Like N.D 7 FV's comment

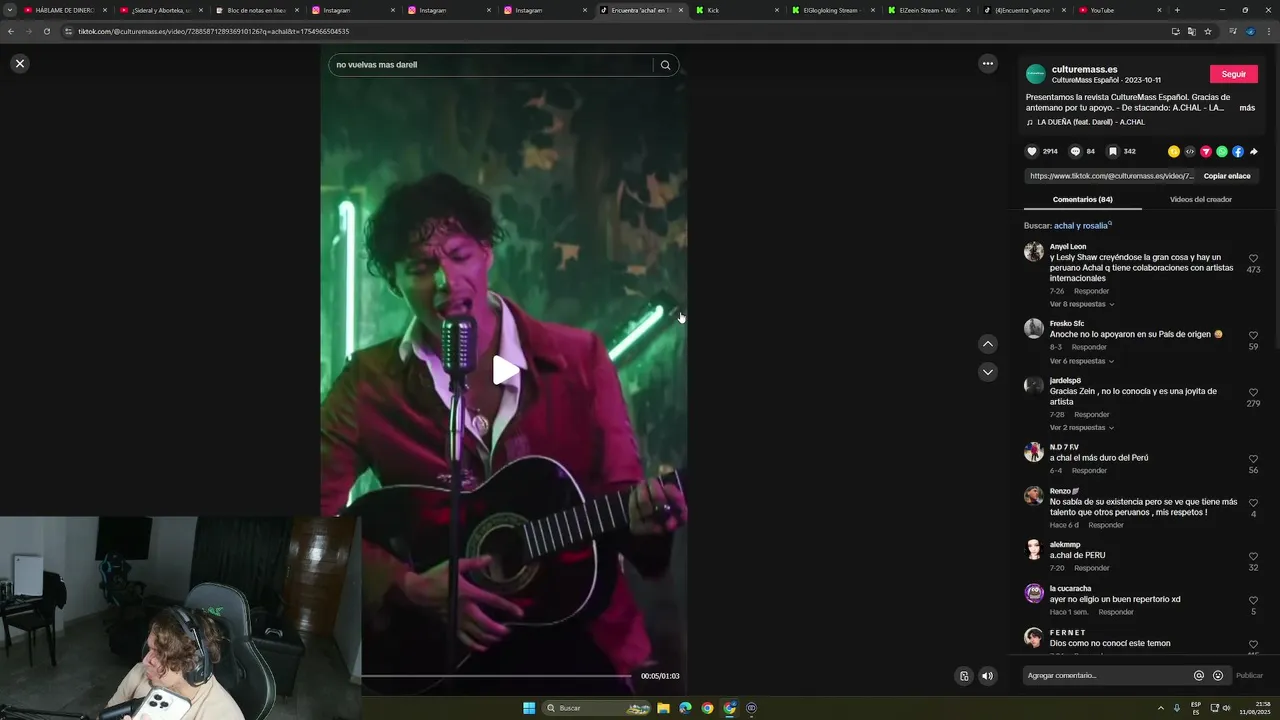click(x=1253, y=459)
